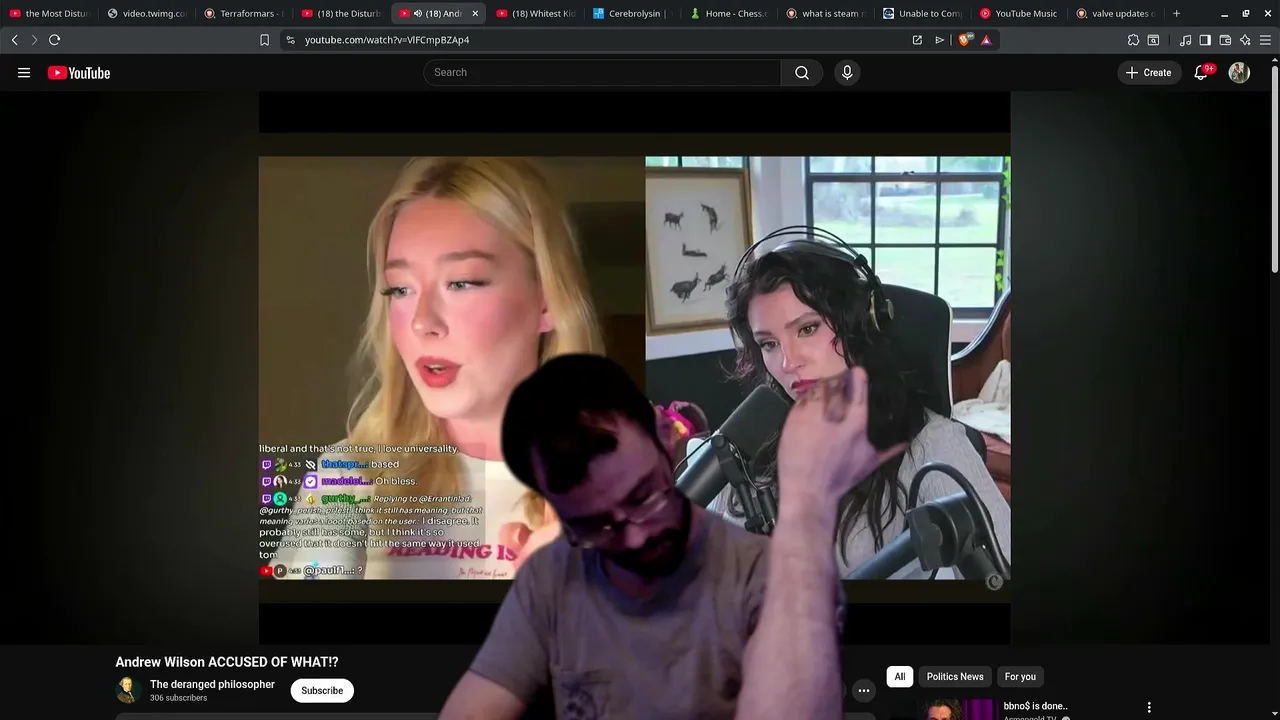Select the 'Politics News' filter chip
This screenshot has width=1280, height=720.
point(955,677)
